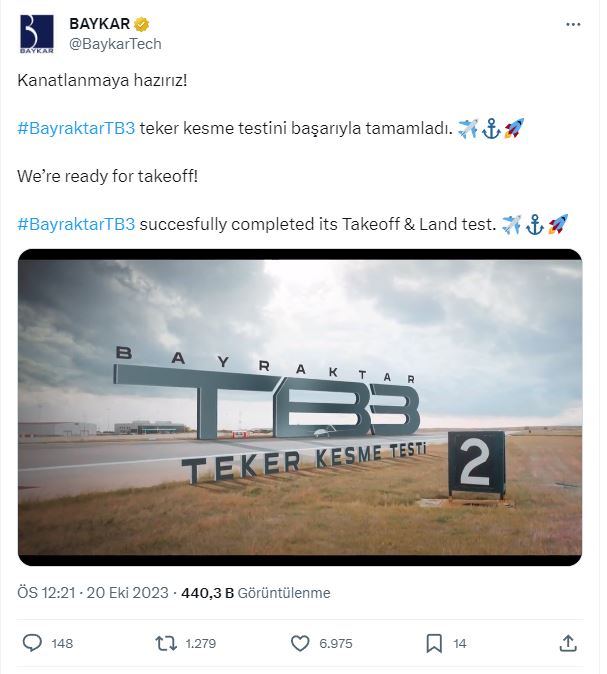The image size is (607, 674).
Task: Bookmark the post with the bookmark icon
Action: point(435,643)
